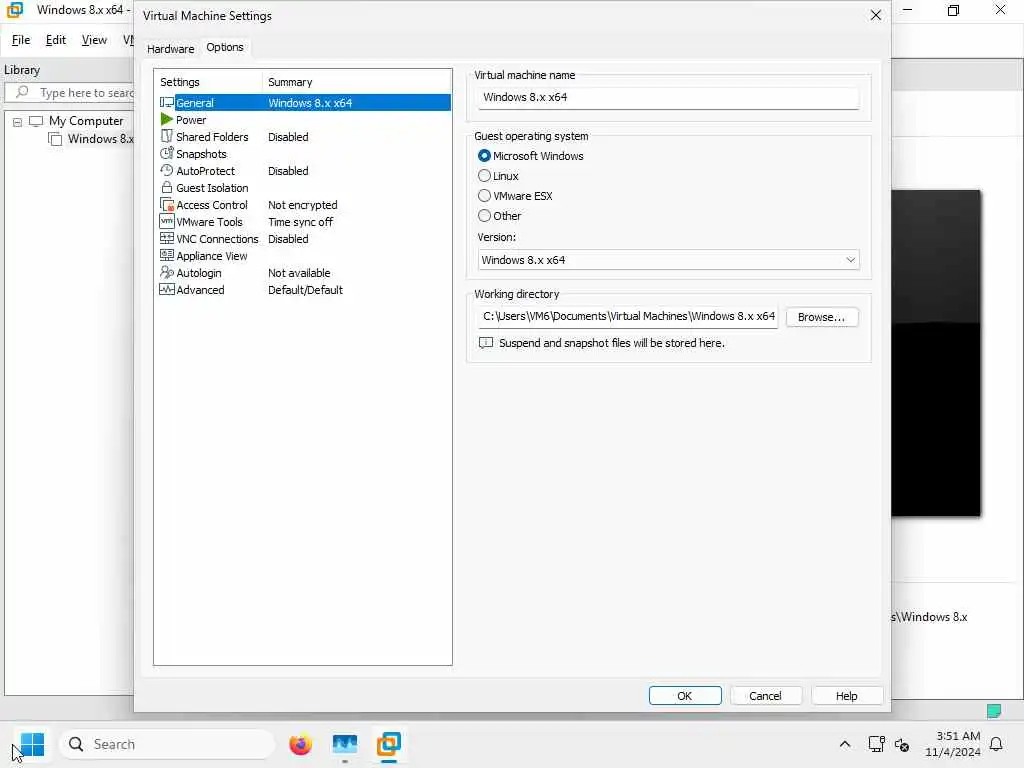Click the Snapshots camera icon
Screen dimensions: 1024x768
(167, 153)
